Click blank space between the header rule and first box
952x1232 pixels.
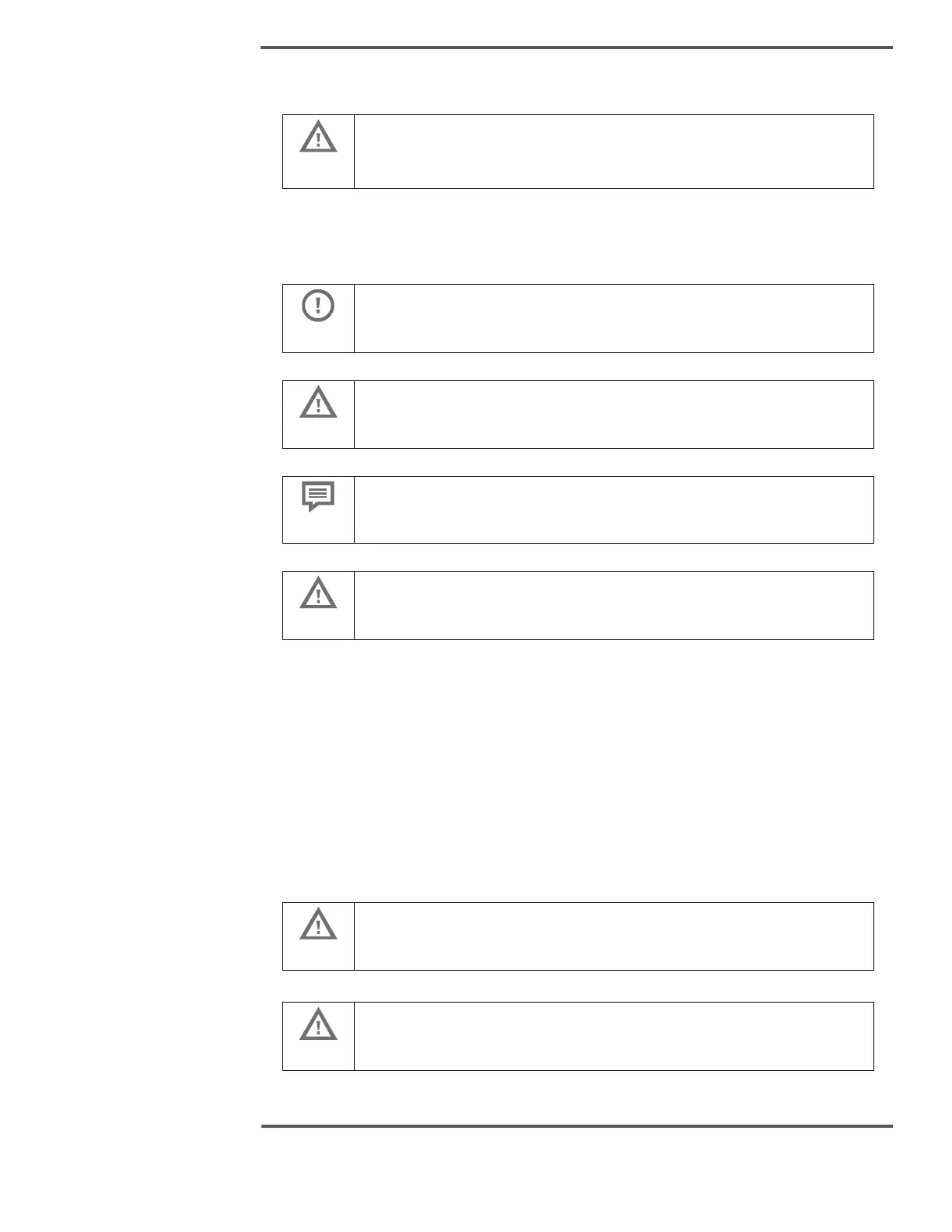coord(576,82)
